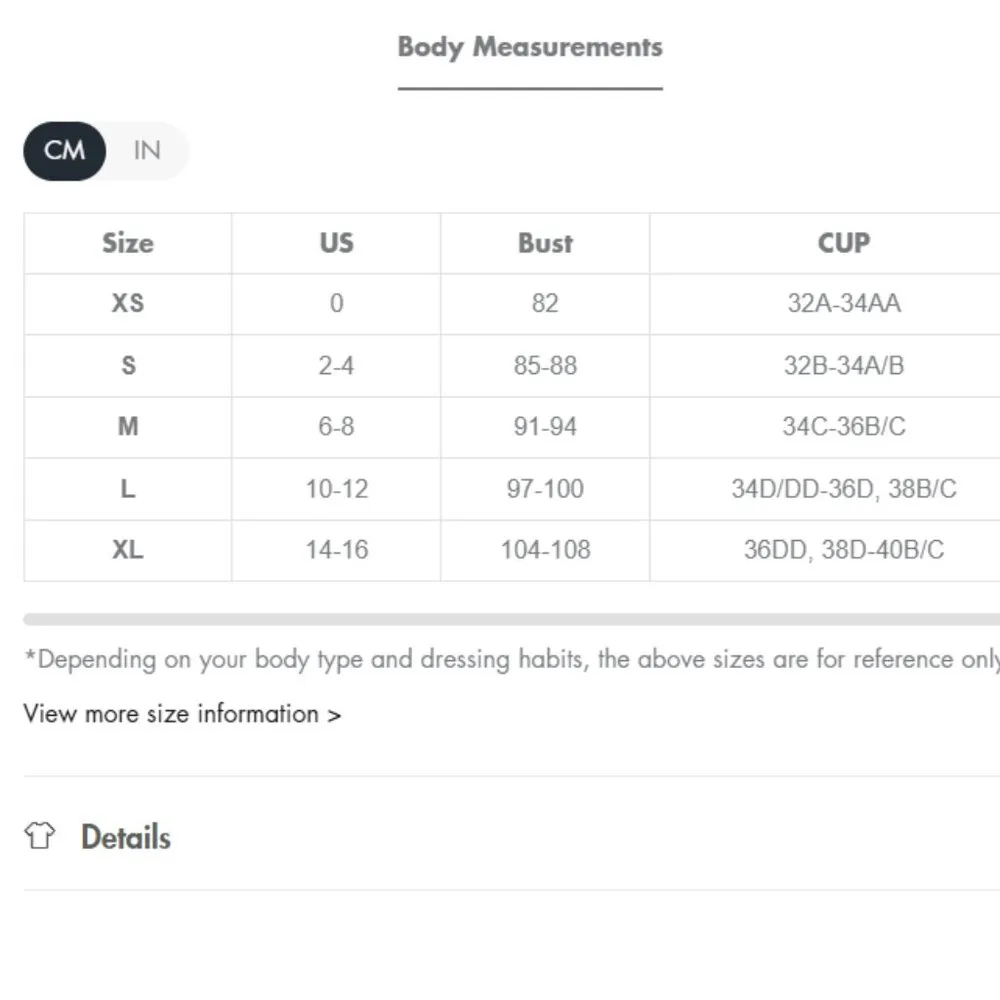Screen dimensions: 1000x1000
Task: Click the 14-16 US size cell
Action: 336,550
